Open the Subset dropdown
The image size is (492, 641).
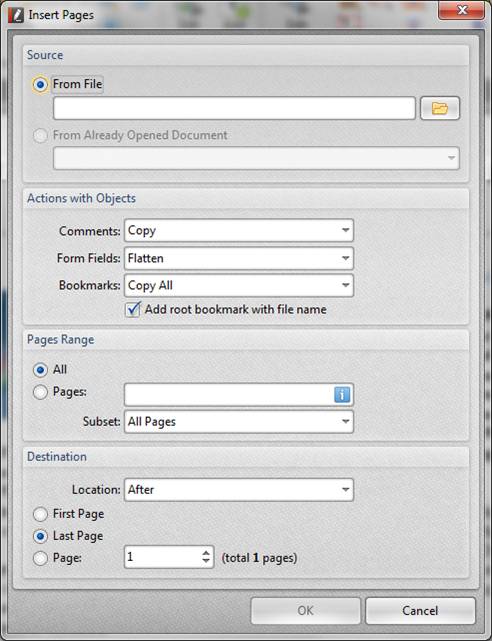[239, 421]
